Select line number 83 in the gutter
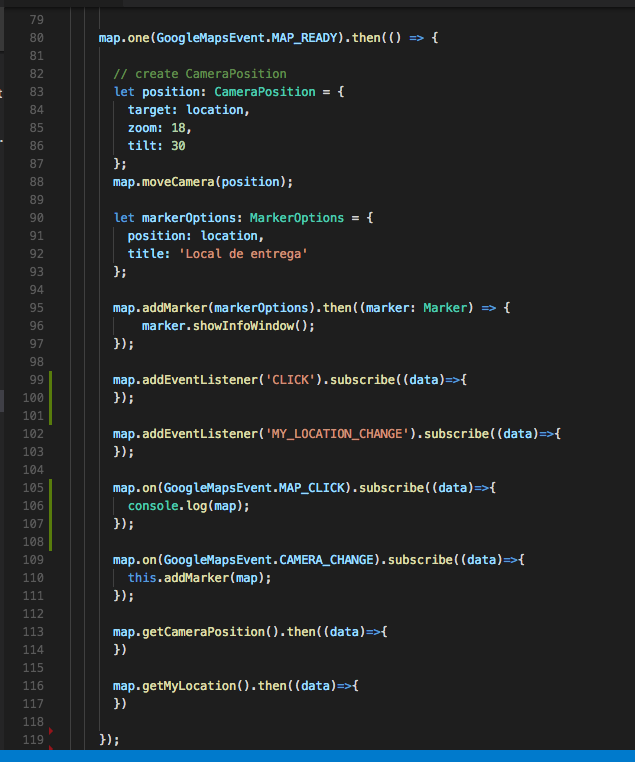The height and width of the screenshot is (762, 635). click(36, 92)
